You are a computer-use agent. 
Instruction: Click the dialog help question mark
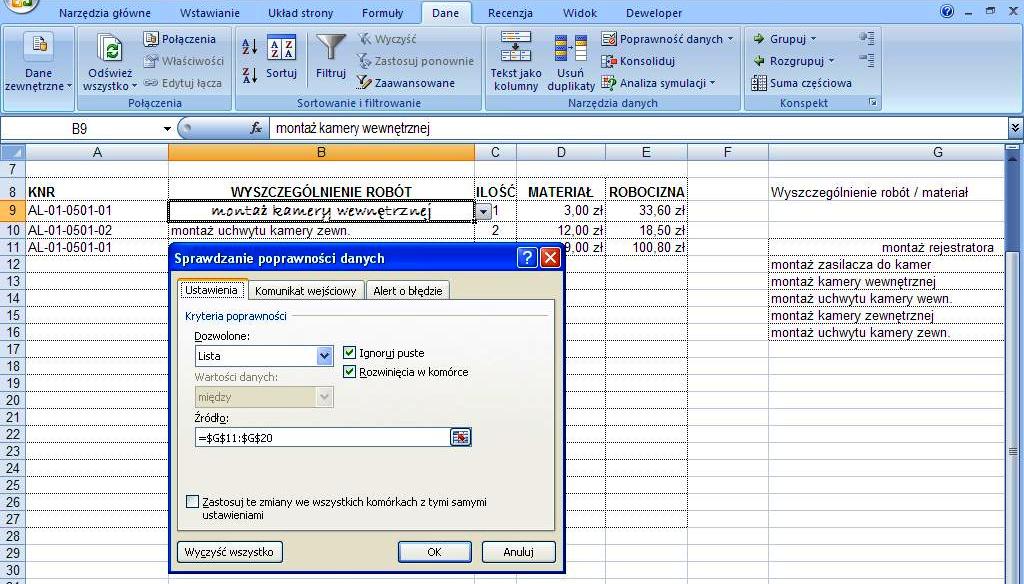click(527, 258)
